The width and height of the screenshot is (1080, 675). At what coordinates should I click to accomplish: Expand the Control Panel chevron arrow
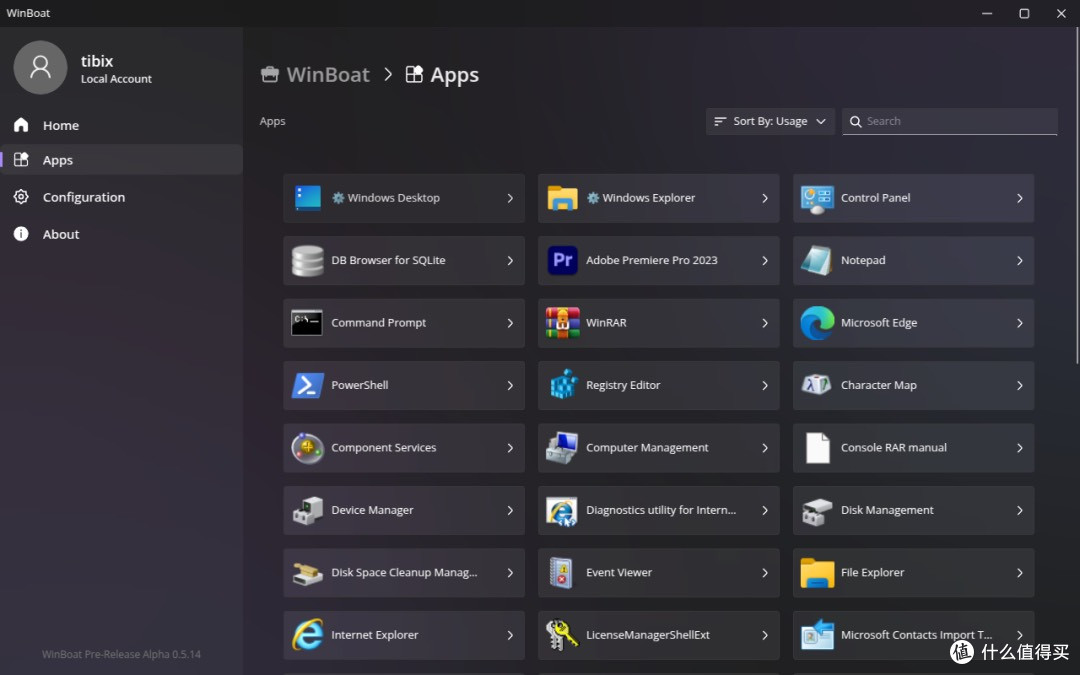tap(1020, 198)
